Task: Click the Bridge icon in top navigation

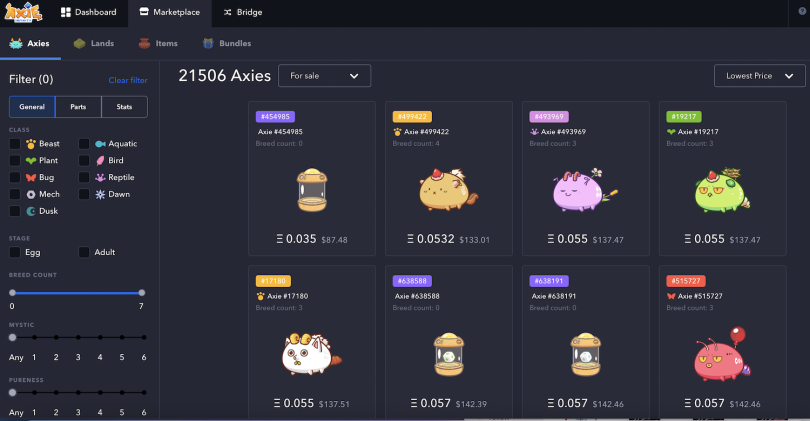Action: [228, 13]
